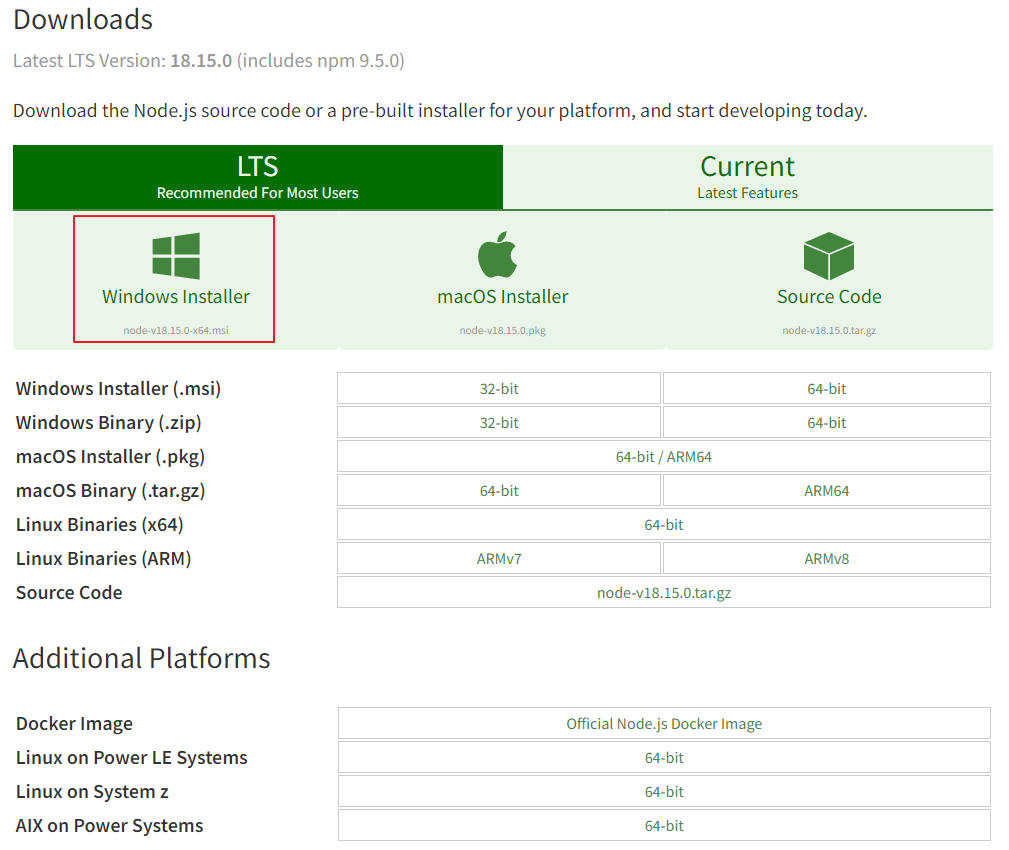Click the Linux Binaries (ARM) row label
This screenshot has width=1009, height=850.
[x=104, y=559]
